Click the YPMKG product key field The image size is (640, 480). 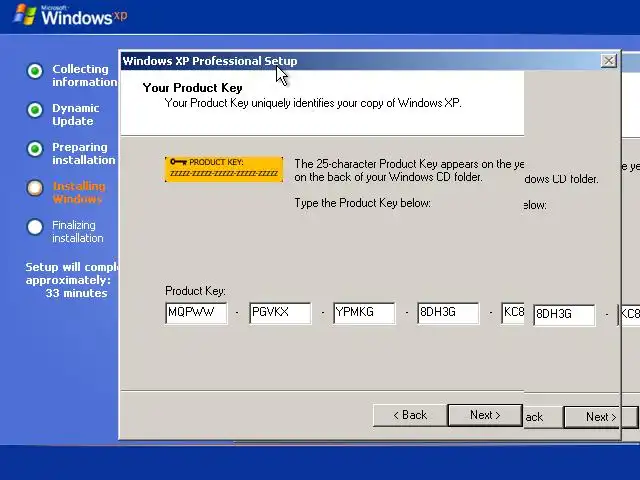[x=364, y=313]
